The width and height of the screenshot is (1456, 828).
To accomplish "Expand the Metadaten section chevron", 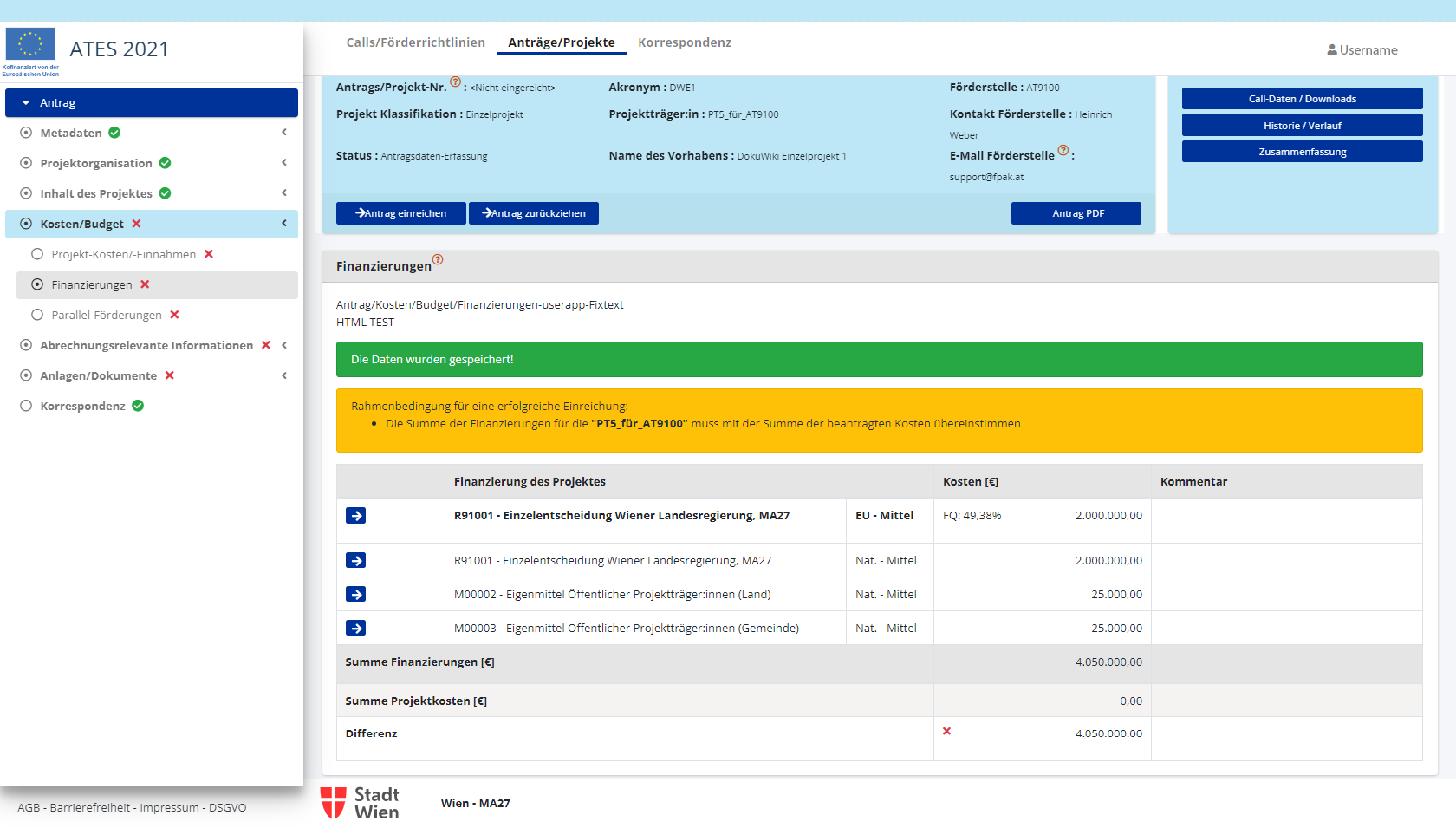I will pyautogui.click(x=283, y=133).
